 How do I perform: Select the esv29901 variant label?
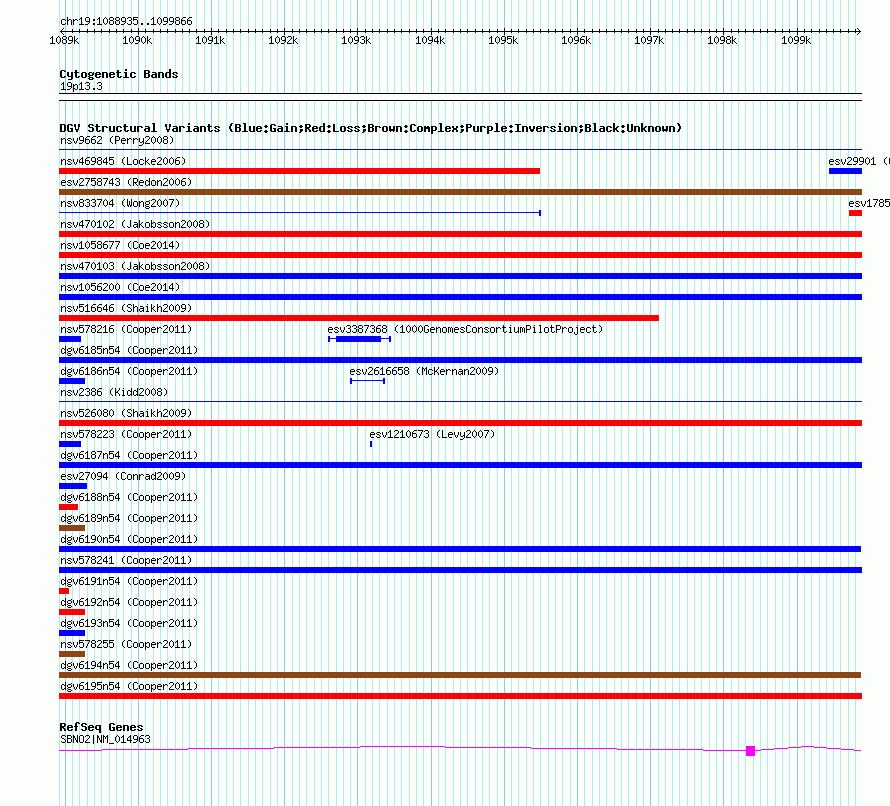point(859,161)
